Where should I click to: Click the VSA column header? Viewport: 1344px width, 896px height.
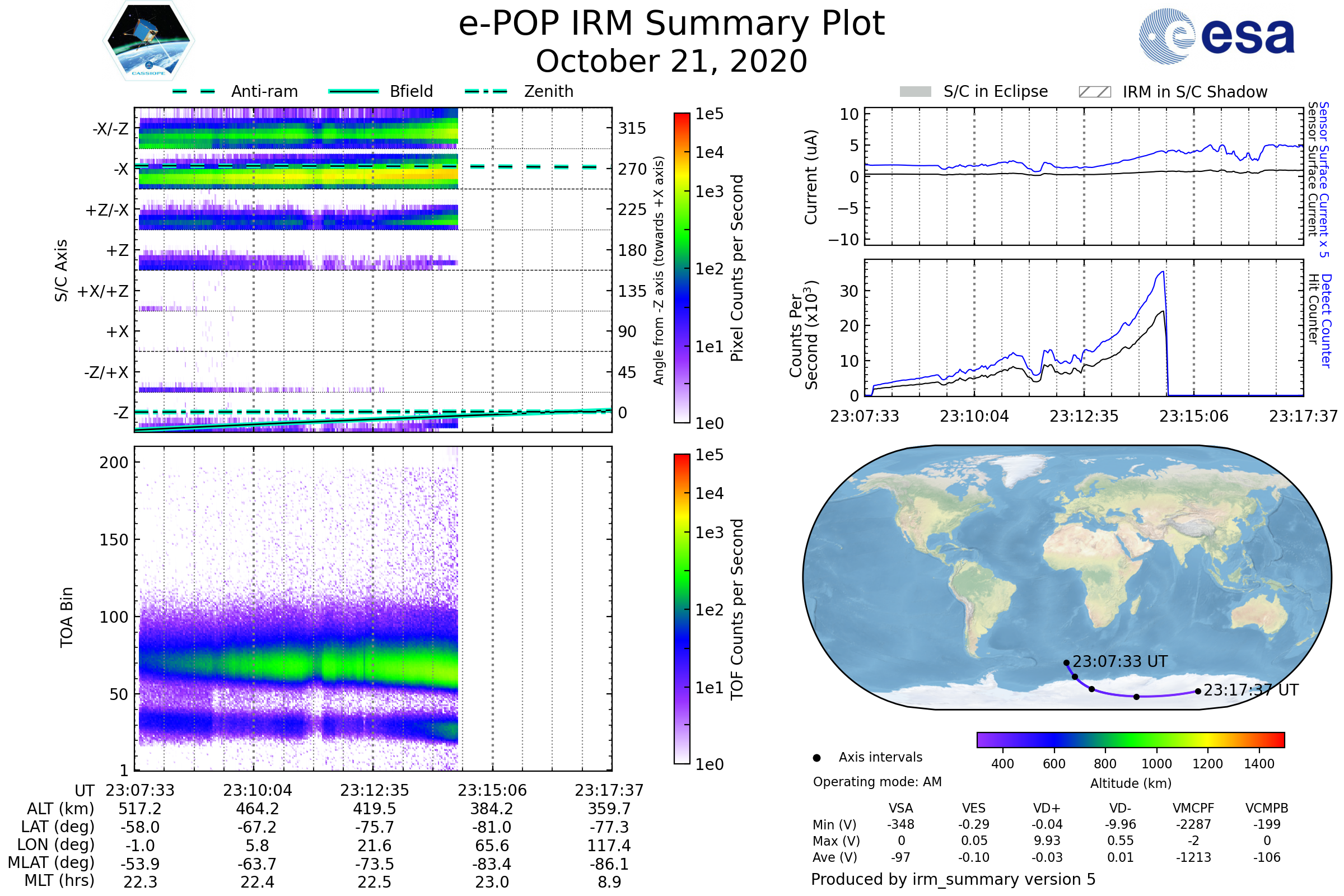tap(900, 808)
